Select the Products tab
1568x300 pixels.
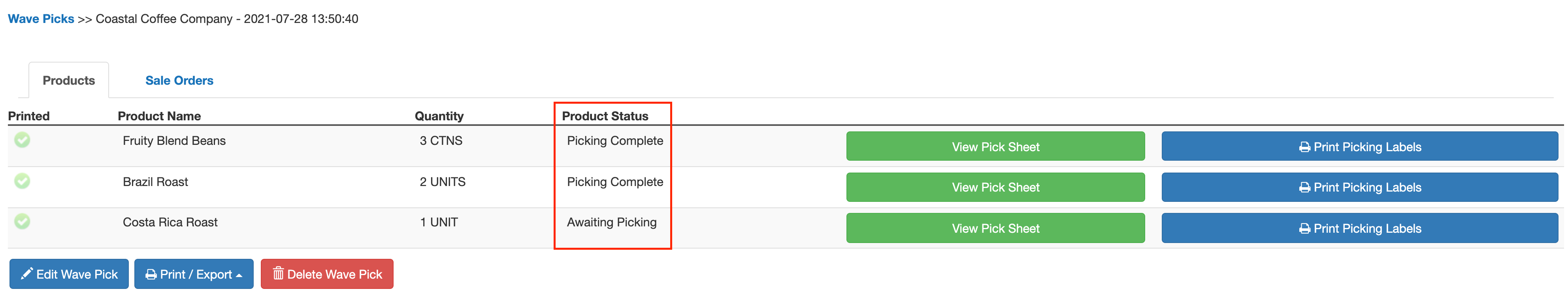69,80
